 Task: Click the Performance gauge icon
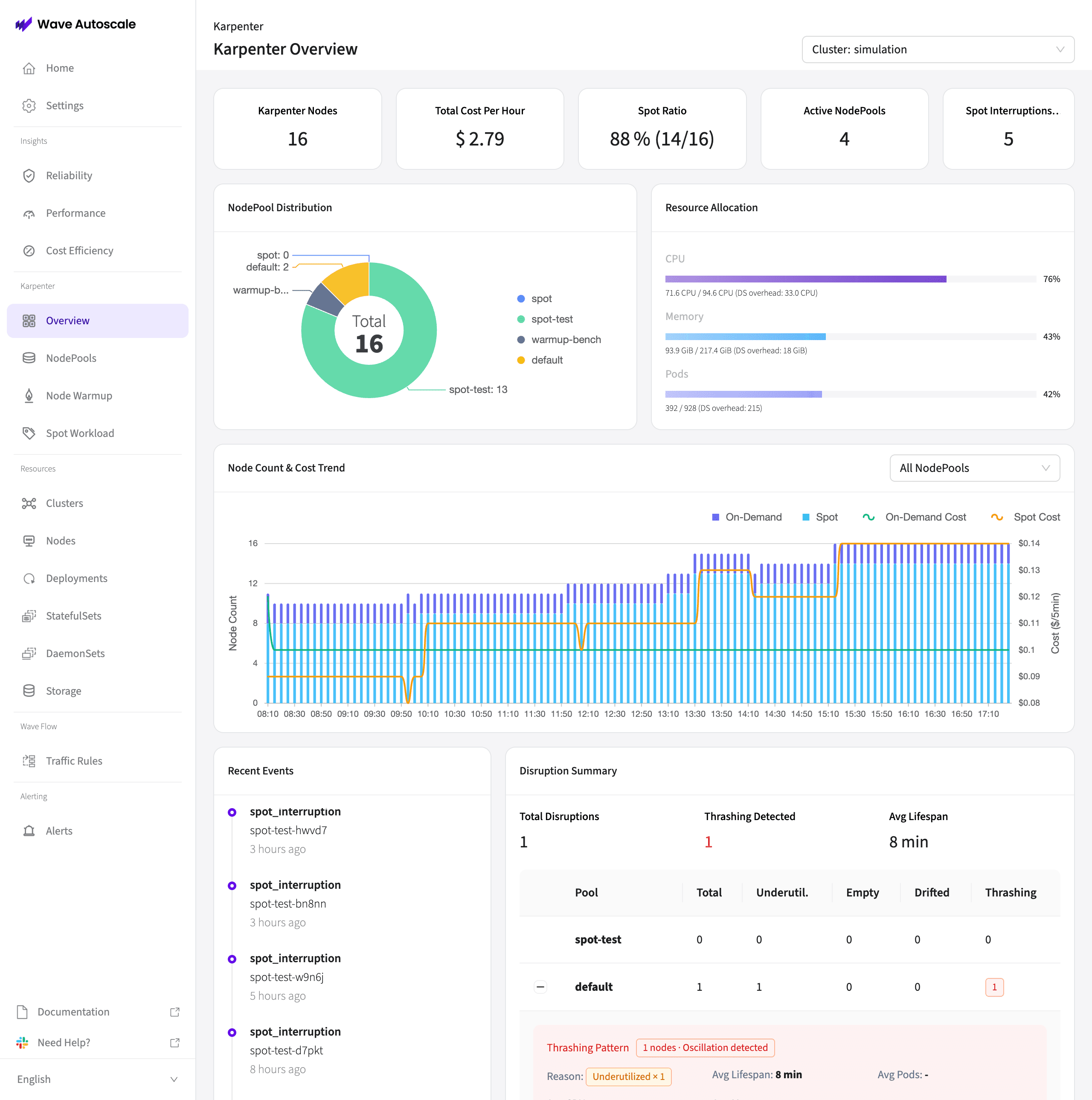click(x=29, y=213)
